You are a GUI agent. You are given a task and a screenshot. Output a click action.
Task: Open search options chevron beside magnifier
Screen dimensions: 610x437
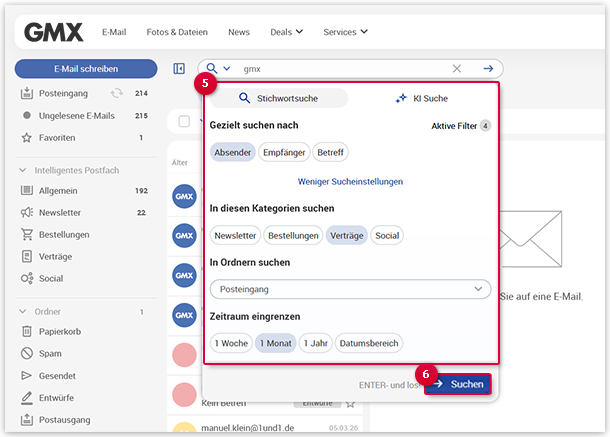click(227, 69)
